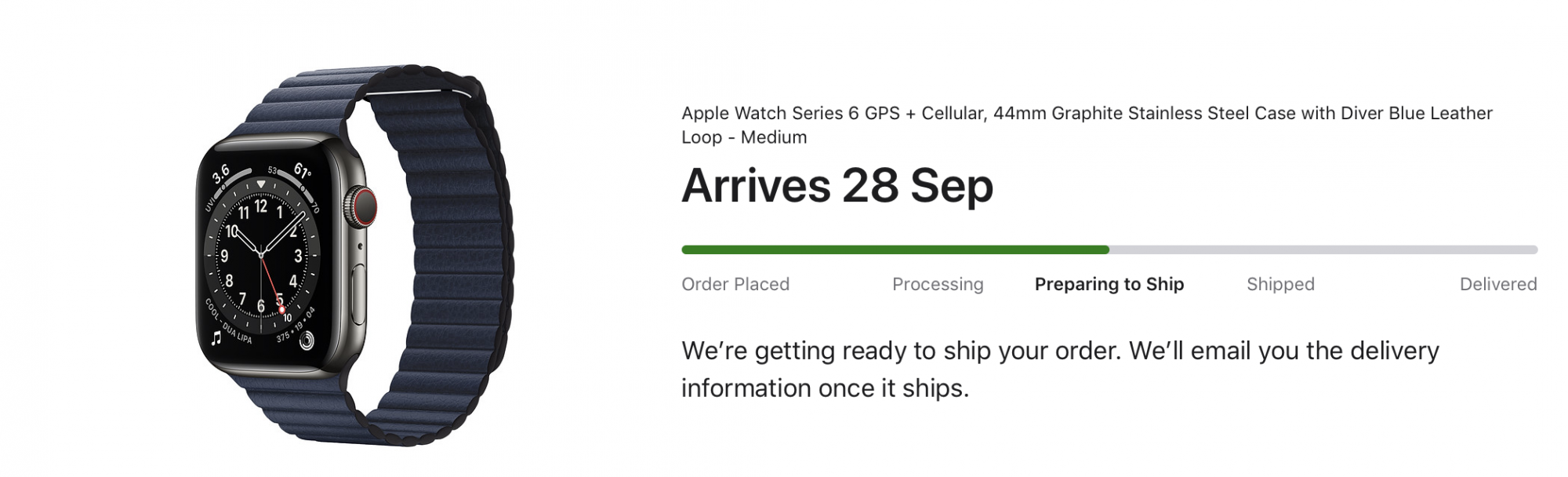Image resolution: width=1568 pixels, height=477 pixels.
Task: Select the Delivered step
Action: click(1498, 284)
